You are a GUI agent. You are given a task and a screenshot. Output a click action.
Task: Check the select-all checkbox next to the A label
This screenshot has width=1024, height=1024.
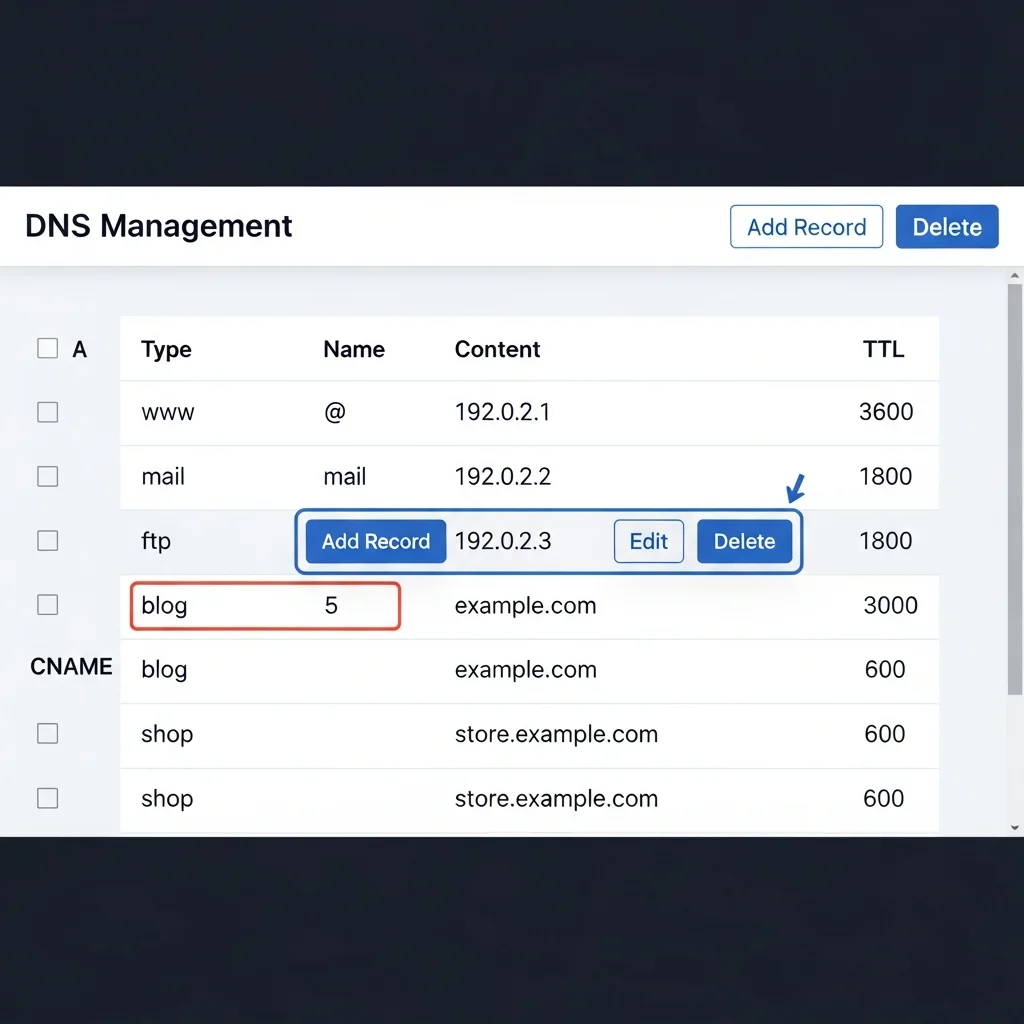47,348
